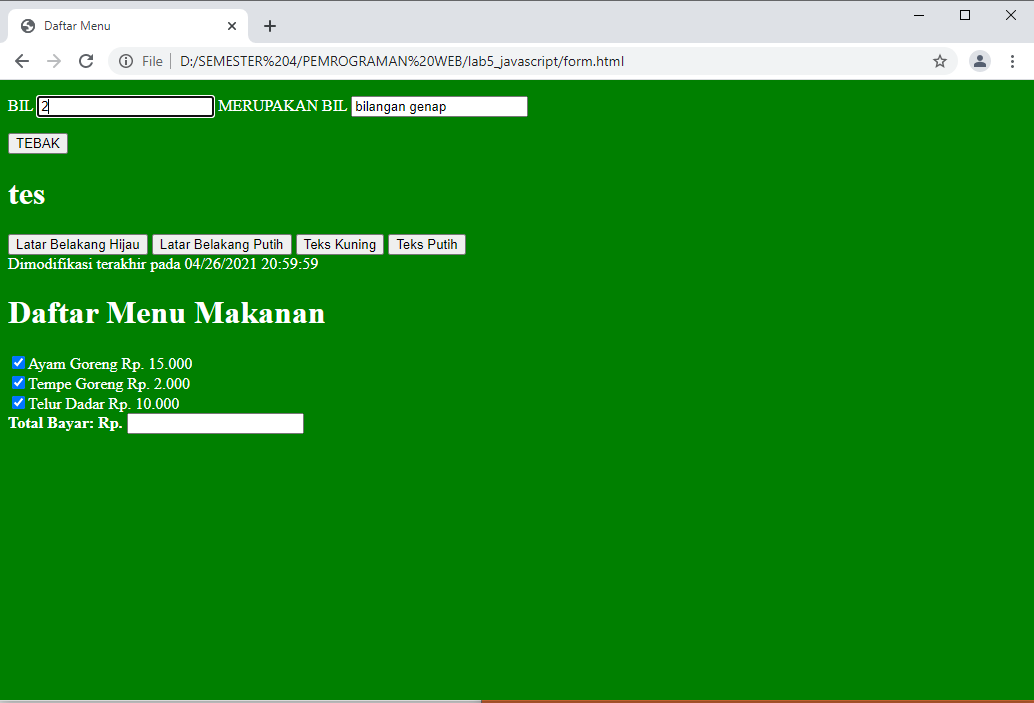1034x703 pixels.
Task: Uncheck the Tempe Goreng Rp. 2.000 checkbox
Action: point(18,382)
